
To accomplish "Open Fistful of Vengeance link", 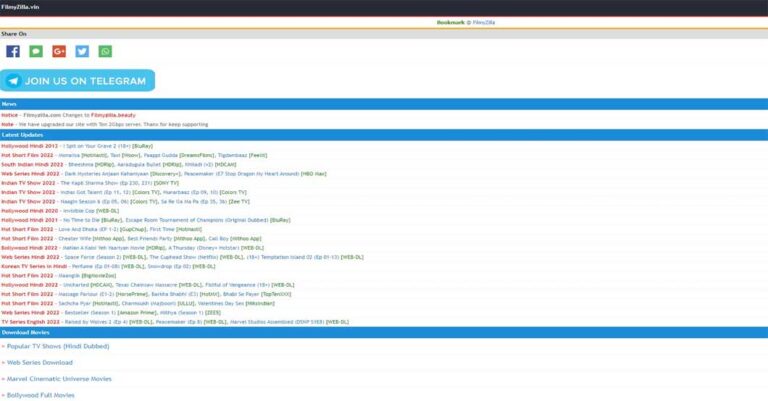I will point(238,285).
